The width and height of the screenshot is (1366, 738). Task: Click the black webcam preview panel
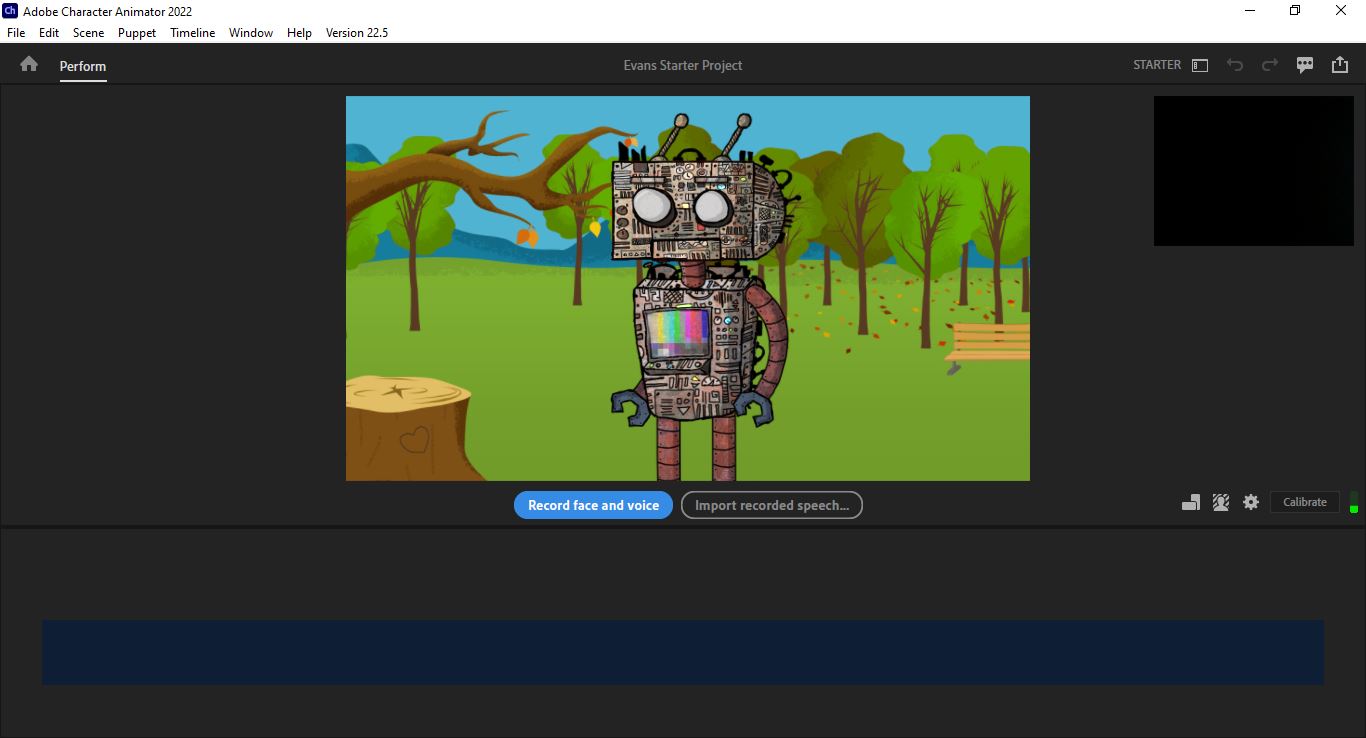(x=1254, y=171)
